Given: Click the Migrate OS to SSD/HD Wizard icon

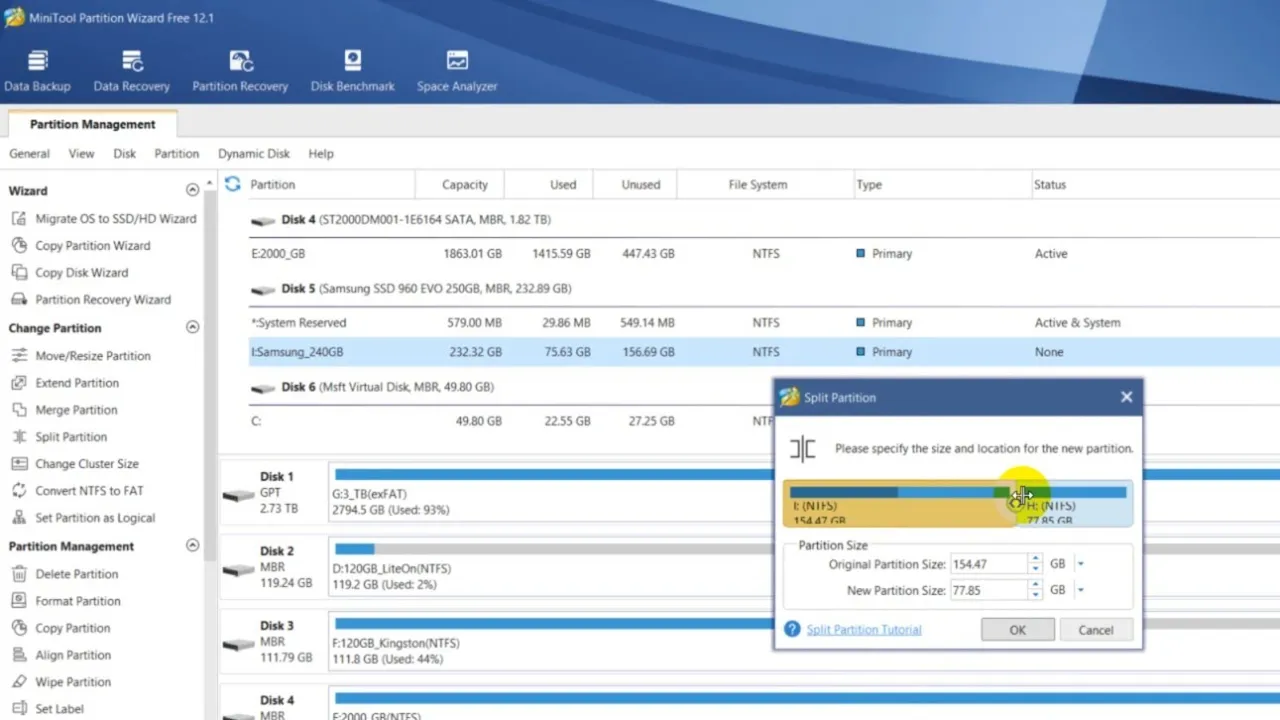Looking at the screenshot, I should pos(19,218).
